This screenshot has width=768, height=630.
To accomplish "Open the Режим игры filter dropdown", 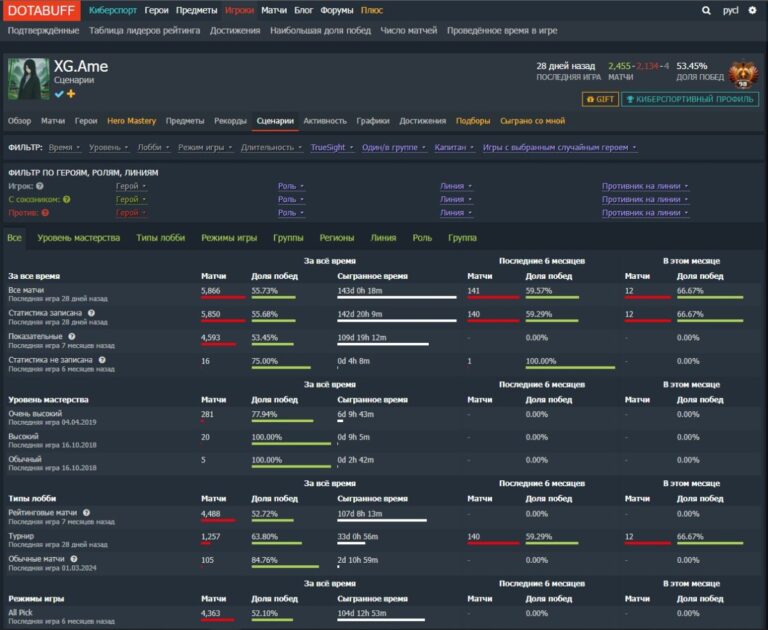I will (205, 147).
